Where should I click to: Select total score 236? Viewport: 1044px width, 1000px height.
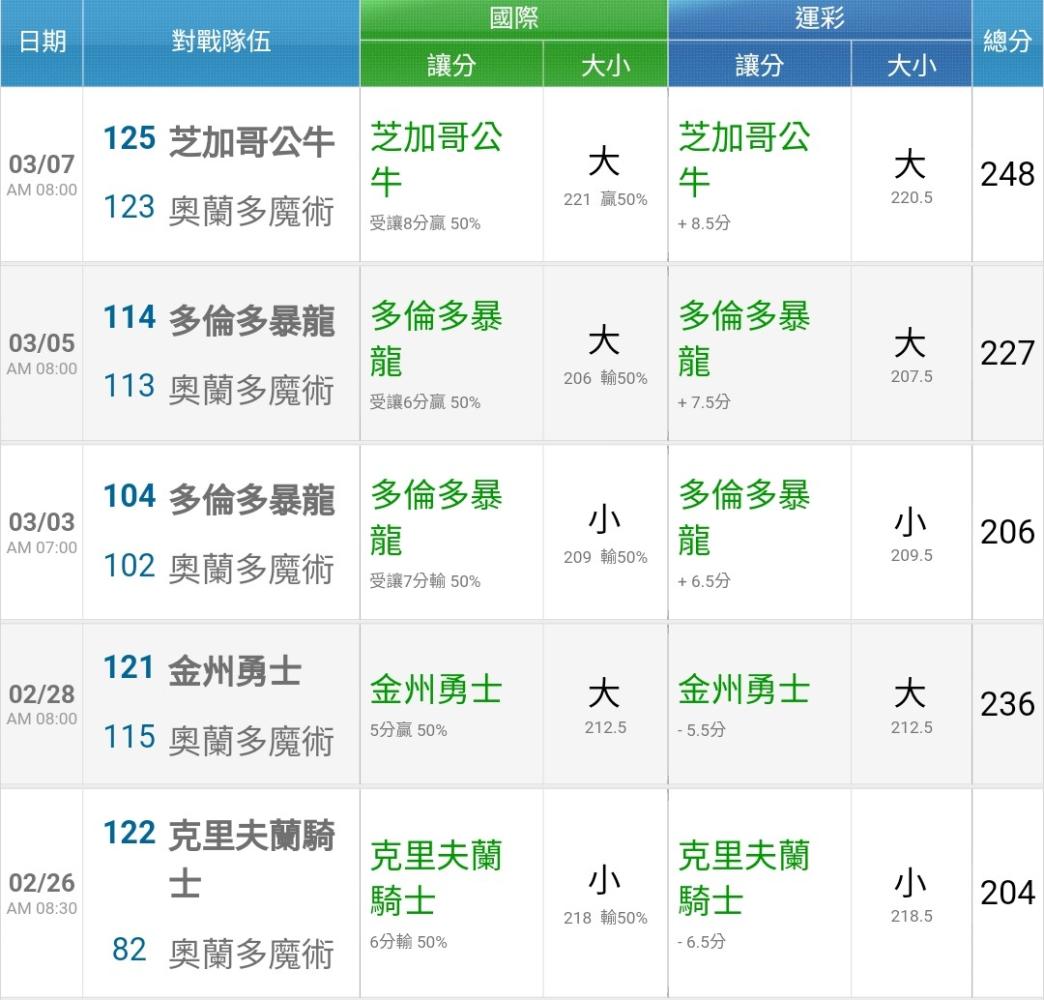pos(1007,704)
